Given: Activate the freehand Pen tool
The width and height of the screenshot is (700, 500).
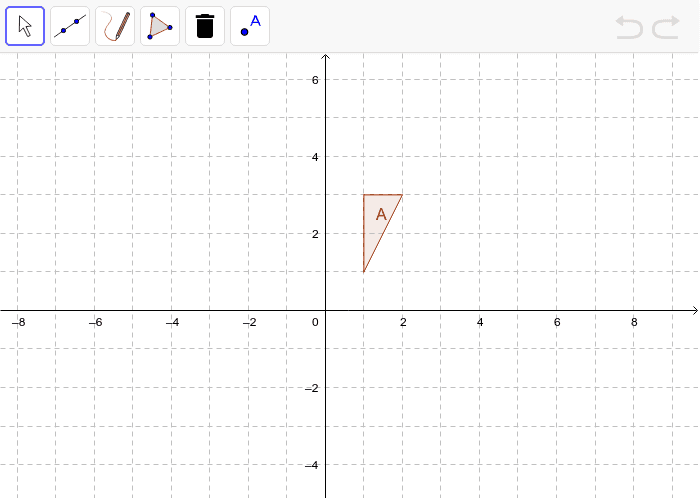Looking at the screenshot, I should click(x=115, y=26).
